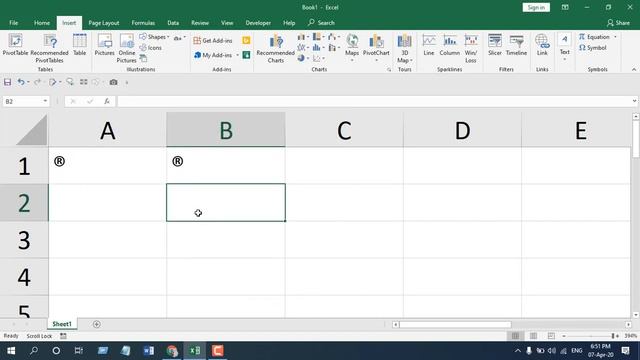The image size is (640, 360).
Task: Expand My Add-ins dropdown arrow
Action: click(x=238, y=55)
